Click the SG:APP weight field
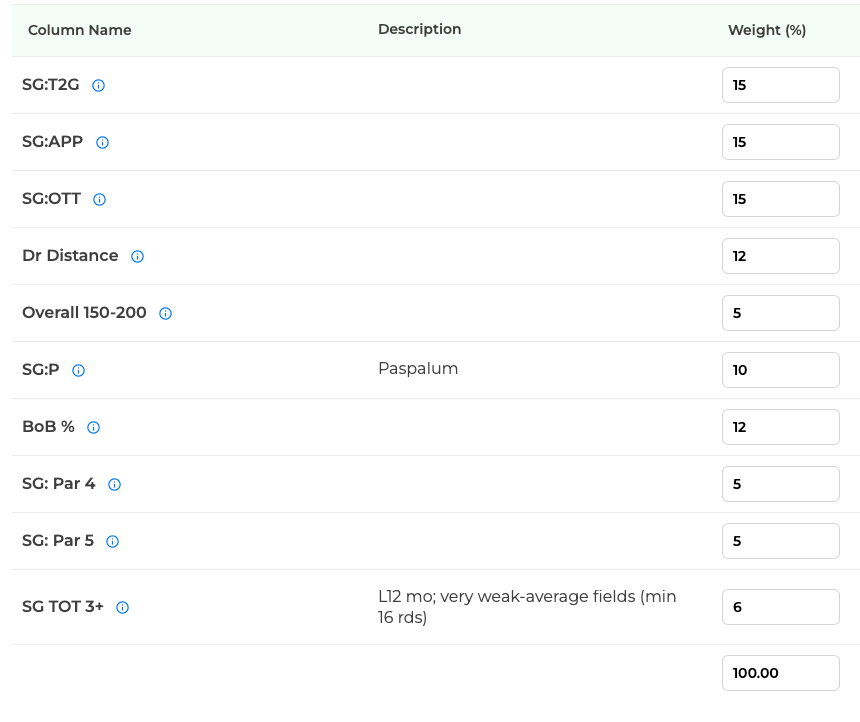Image resolution: width=860 pixels, height=722 pixels. (780, 142)
